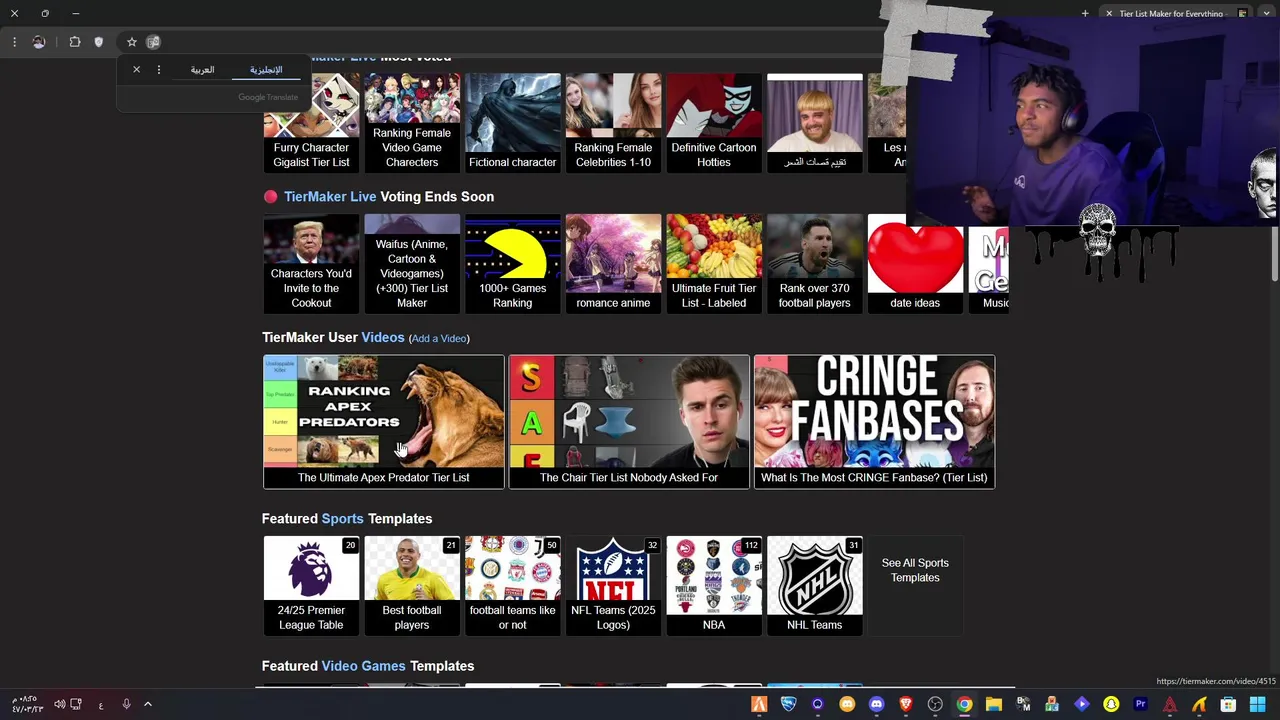Open the romance anime template
The height and width of the screenshot is (720, 1280).
click(613, 263)
